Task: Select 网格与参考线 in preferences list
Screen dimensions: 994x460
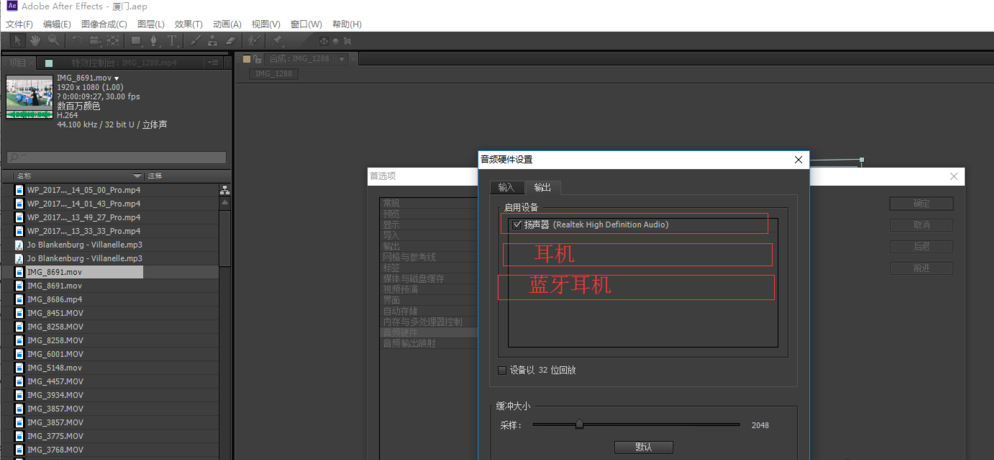Action: coord(409,257)
